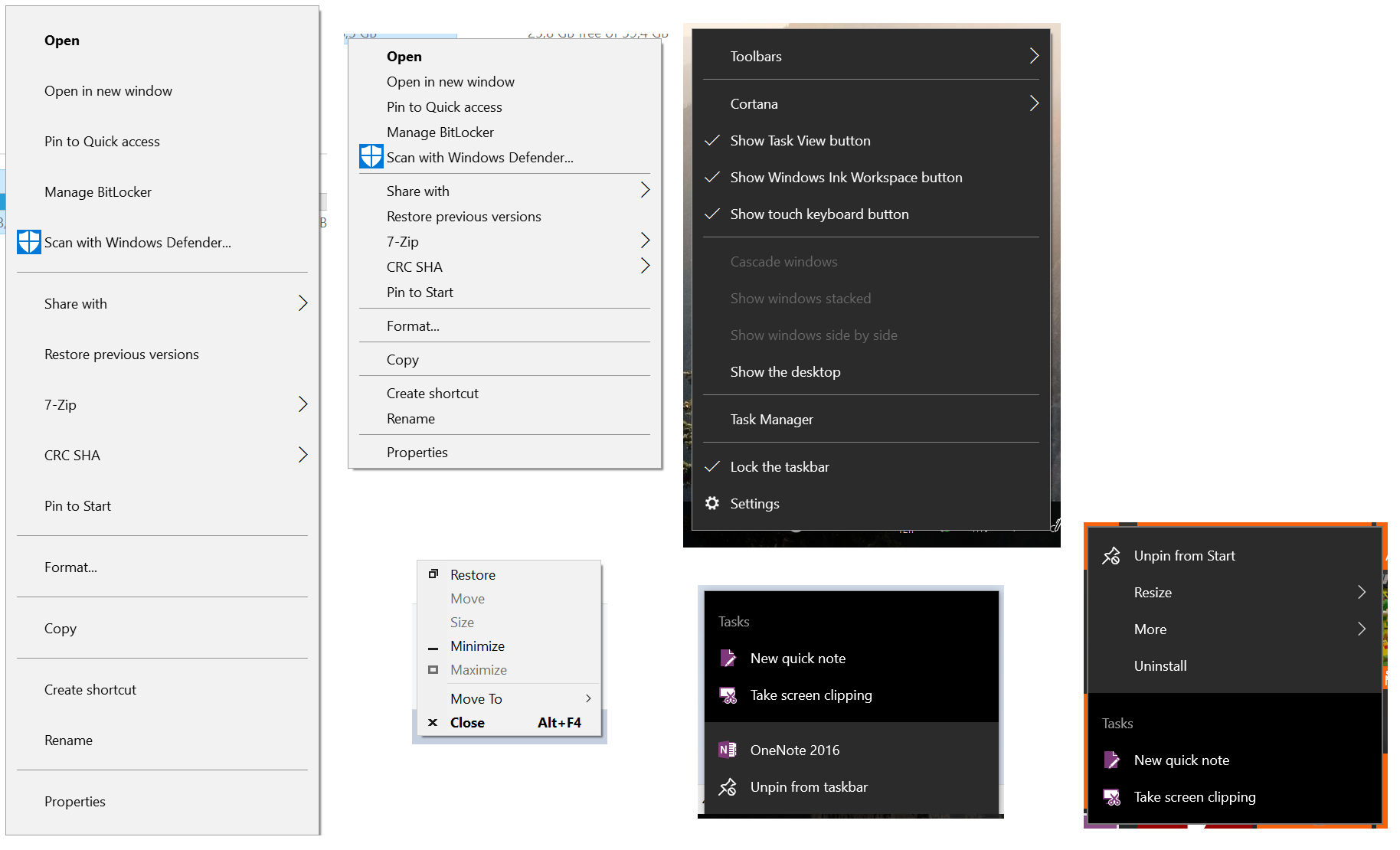Image resolution: width=1400 pixels, height=850 pixels.
Task: Click the Unpin from Start pin icon
Action: (x=1111, y=555)
